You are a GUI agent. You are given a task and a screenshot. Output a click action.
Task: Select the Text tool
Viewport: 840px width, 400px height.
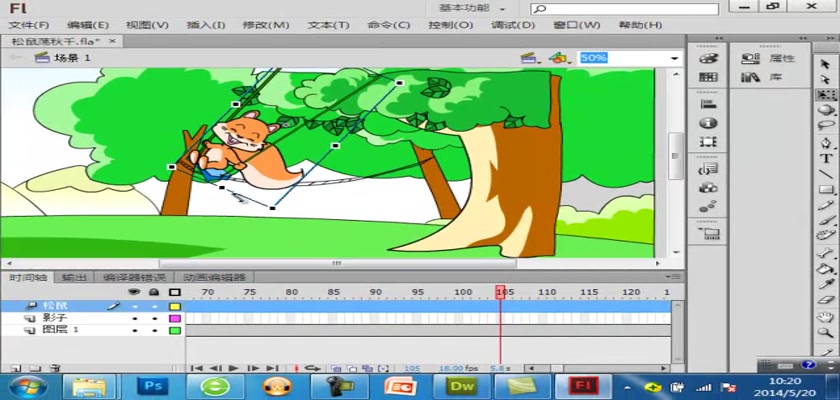(826, 159)
